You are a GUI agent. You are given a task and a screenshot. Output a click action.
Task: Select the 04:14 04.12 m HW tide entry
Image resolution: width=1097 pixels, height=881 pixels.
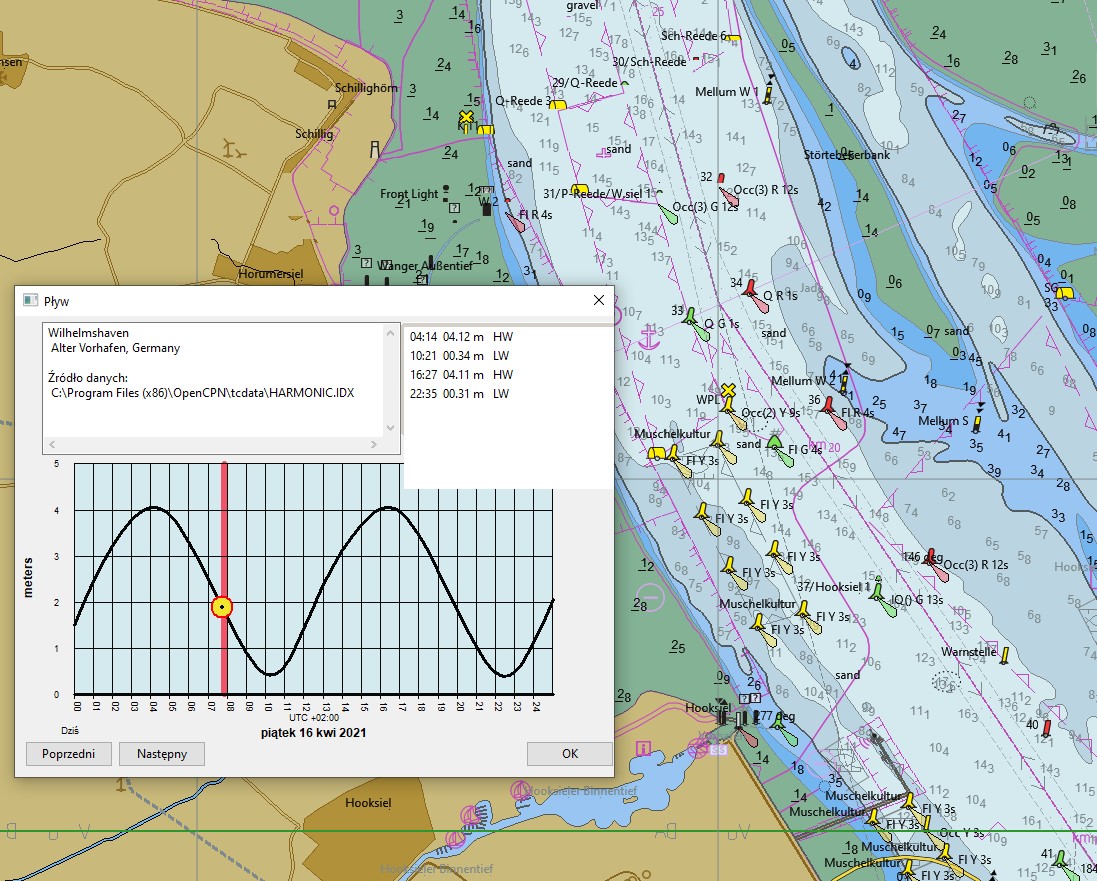[462, 337]
